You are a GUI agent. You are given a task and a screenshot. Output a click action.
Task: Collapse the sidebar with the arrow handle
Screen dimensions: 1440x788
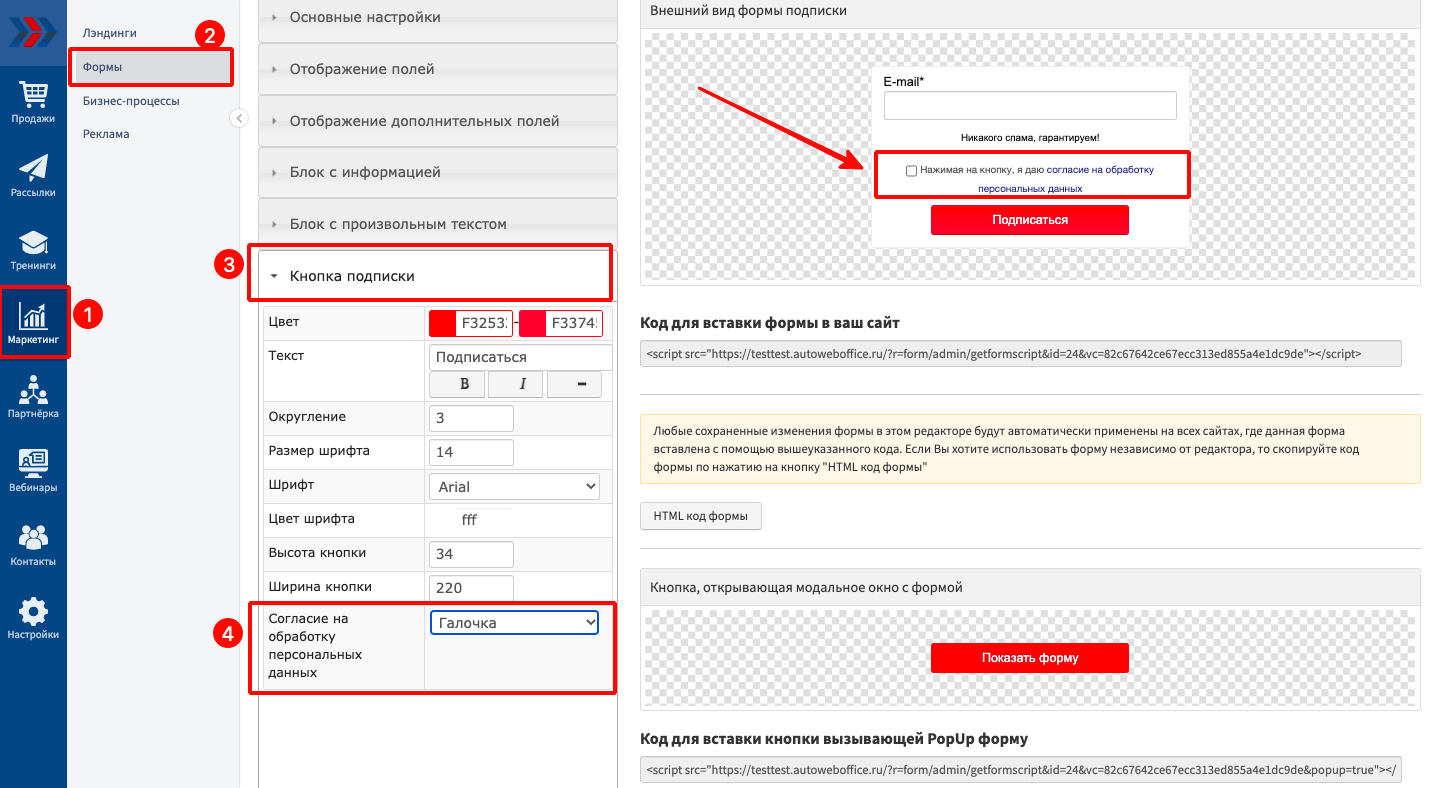pyautogui.click(x=239, y=118)
